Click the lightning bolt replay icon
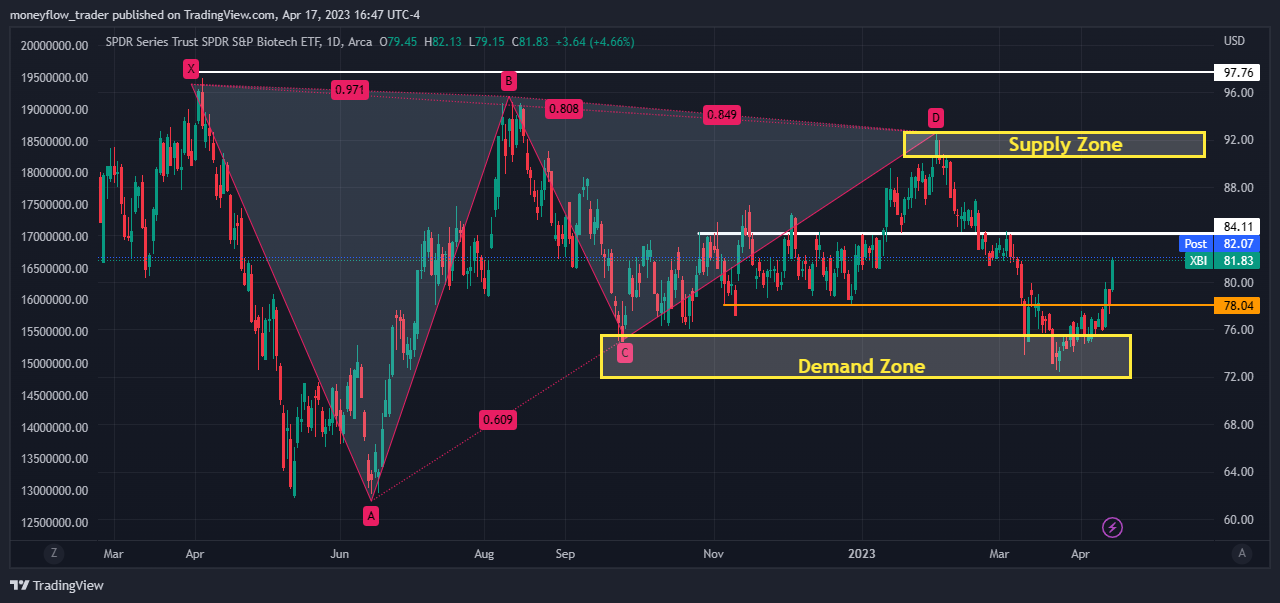 [1112, 527]
